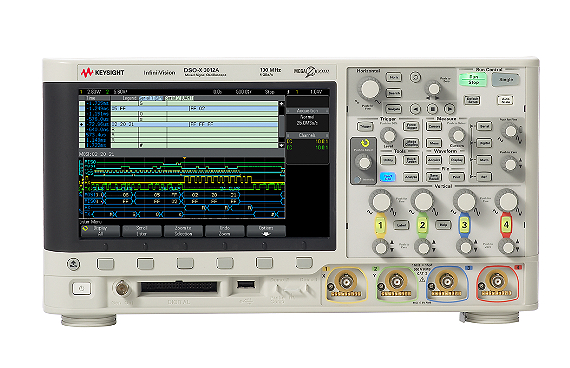570x368 pixels.
Task: Click the zoom magnifier button in Horizontal
Action: pyautogui.click(x=415, y=77)
